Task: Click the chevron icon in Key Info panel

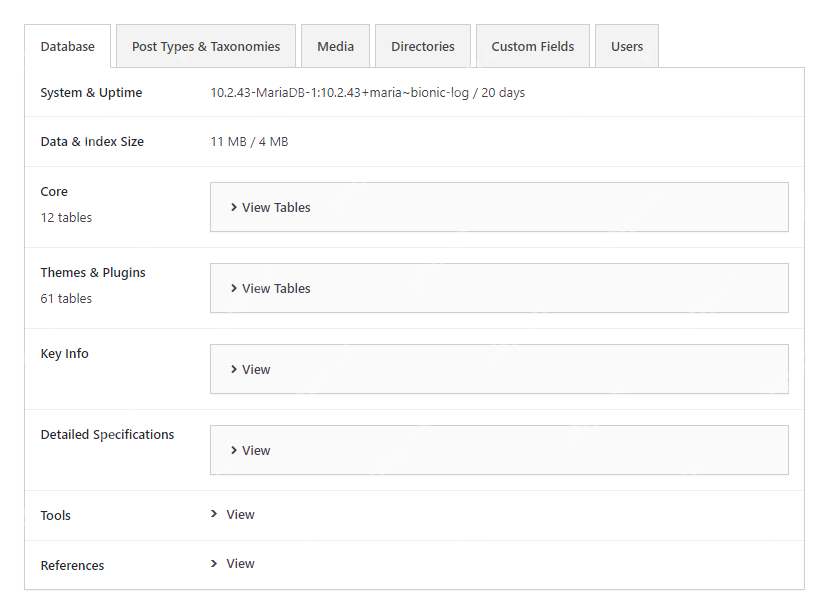Action: (234, 369)
